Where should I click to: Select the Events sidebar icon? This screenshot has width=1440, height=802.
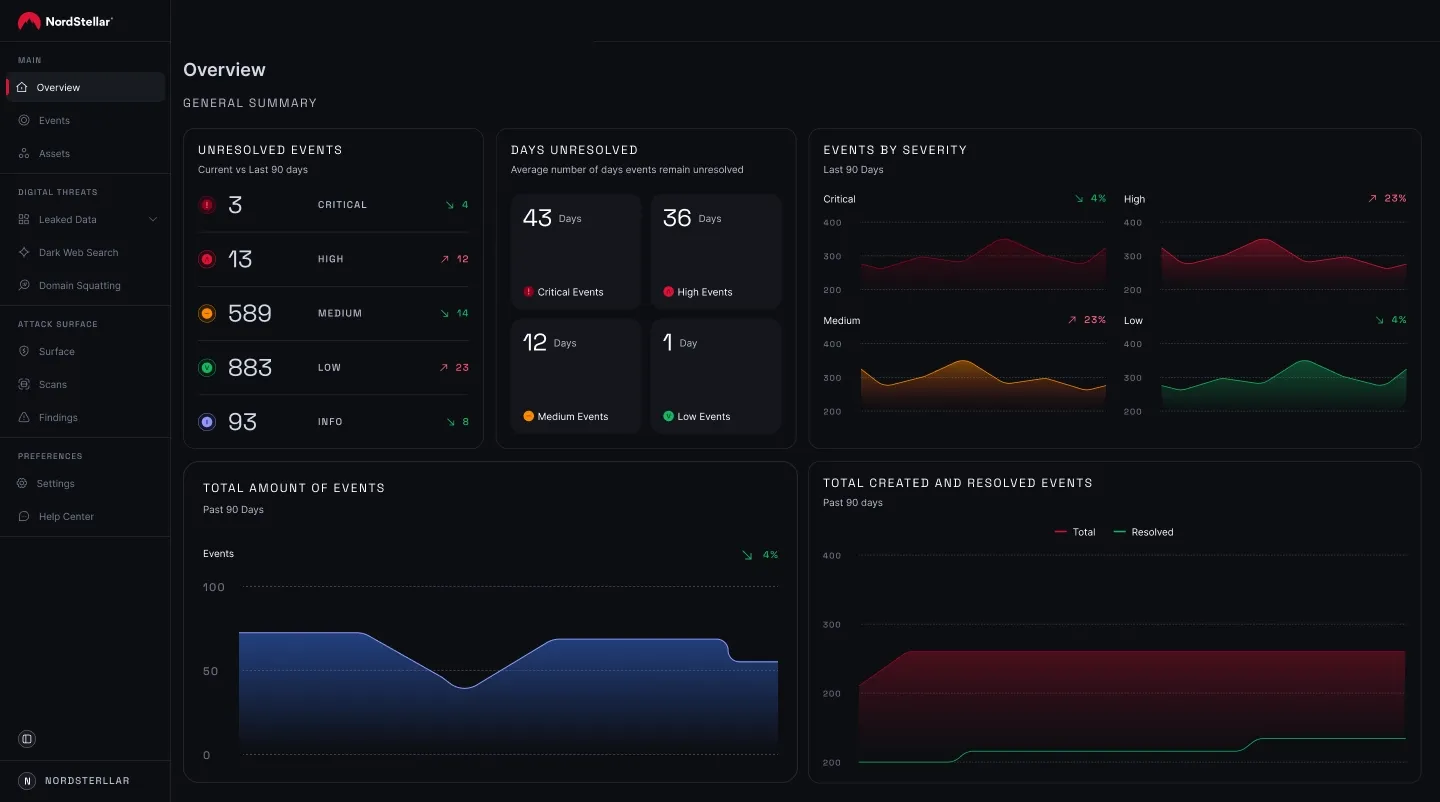pyautogui.click(x=21, y=120)
